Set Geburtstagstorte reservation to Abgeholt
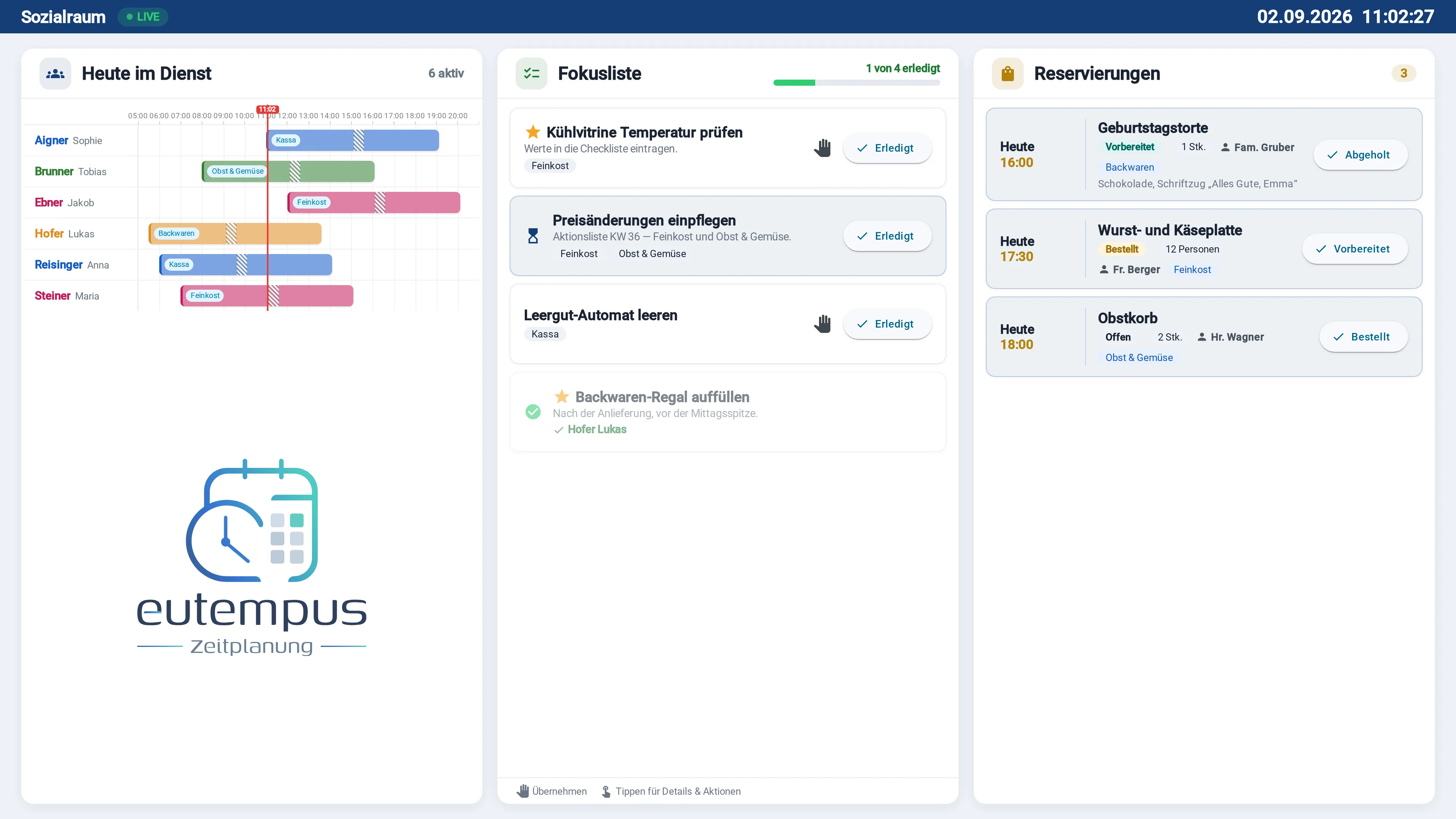 coord(1360,155)
